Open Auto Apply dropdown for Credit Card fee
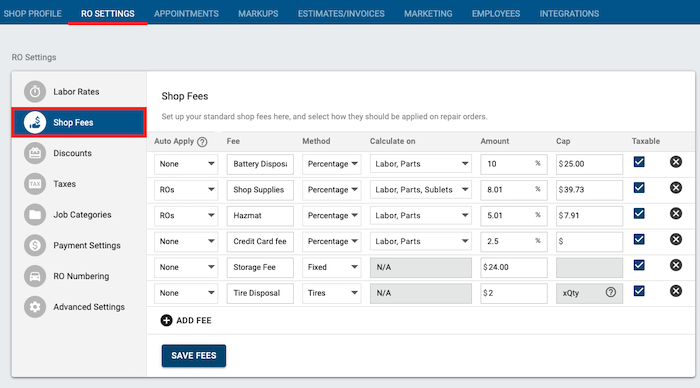This screenshot has width=700, height=388. click(x=186, y=242)
